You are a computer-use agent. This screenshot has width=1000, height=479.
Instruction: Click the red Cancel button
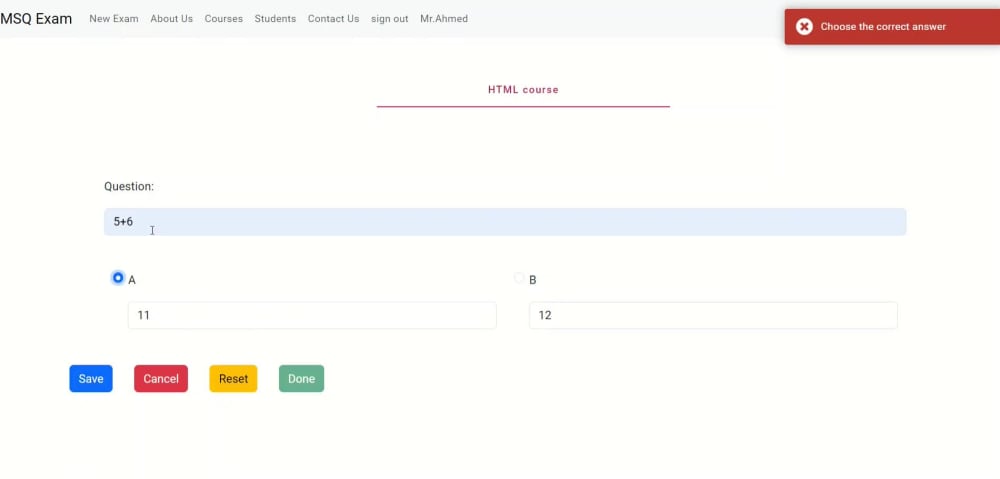click(161, 379)
